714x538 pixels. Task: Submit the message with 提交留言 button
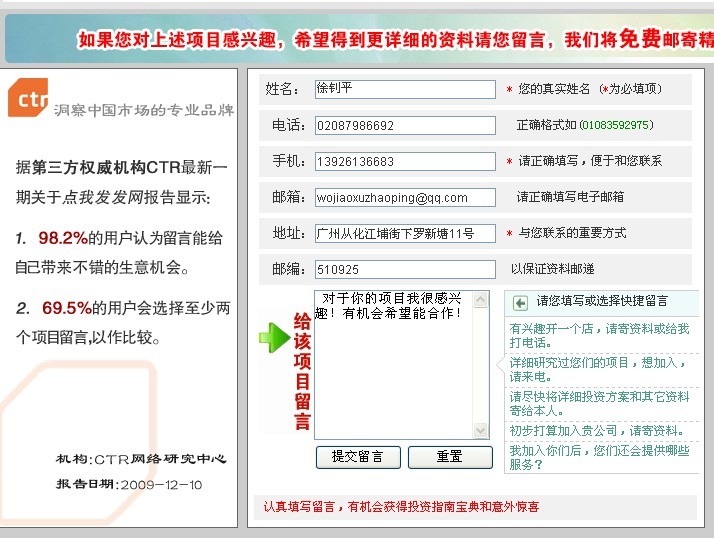358,457
